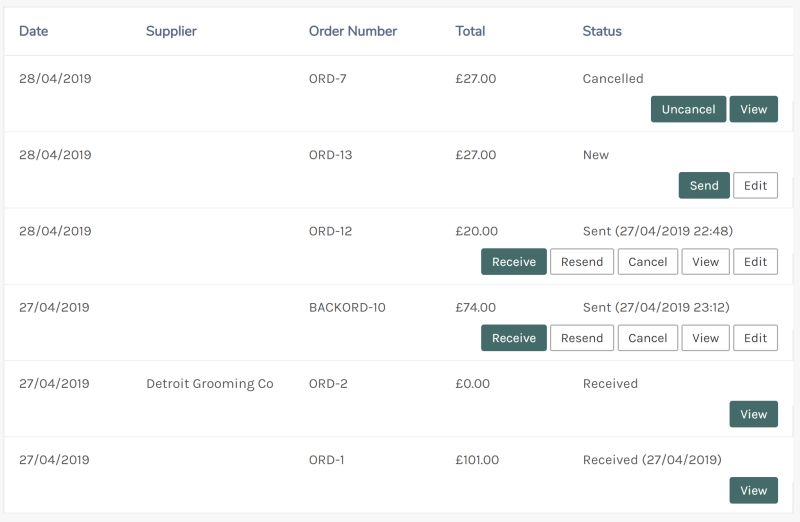Edit order ORD-13

pyautogui.click(x=755, y=185)
